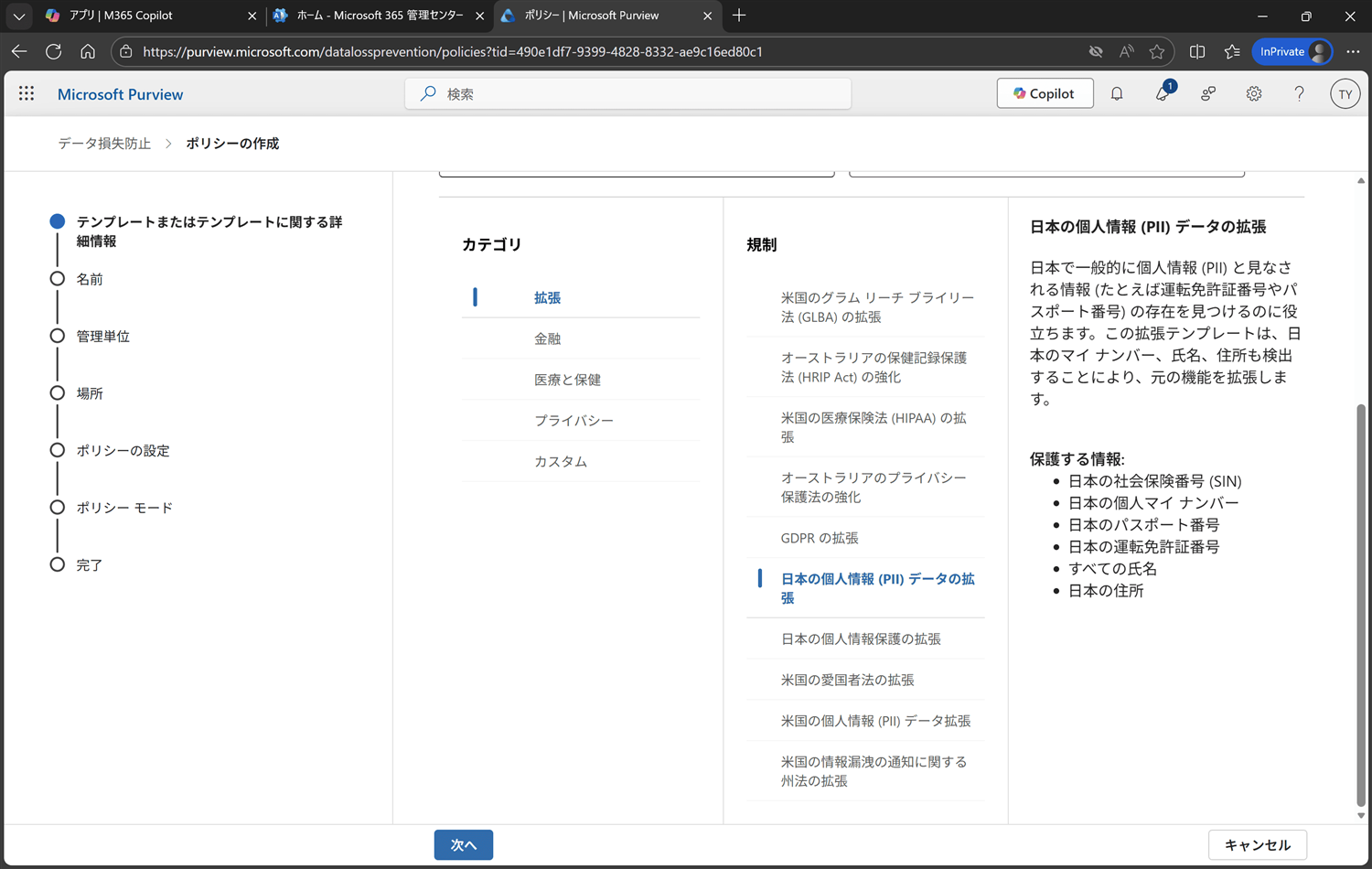Choose 米国の愛国者法の拡張
The width and height of the screenshot is (1372, 869).
(x=865, y=680)
